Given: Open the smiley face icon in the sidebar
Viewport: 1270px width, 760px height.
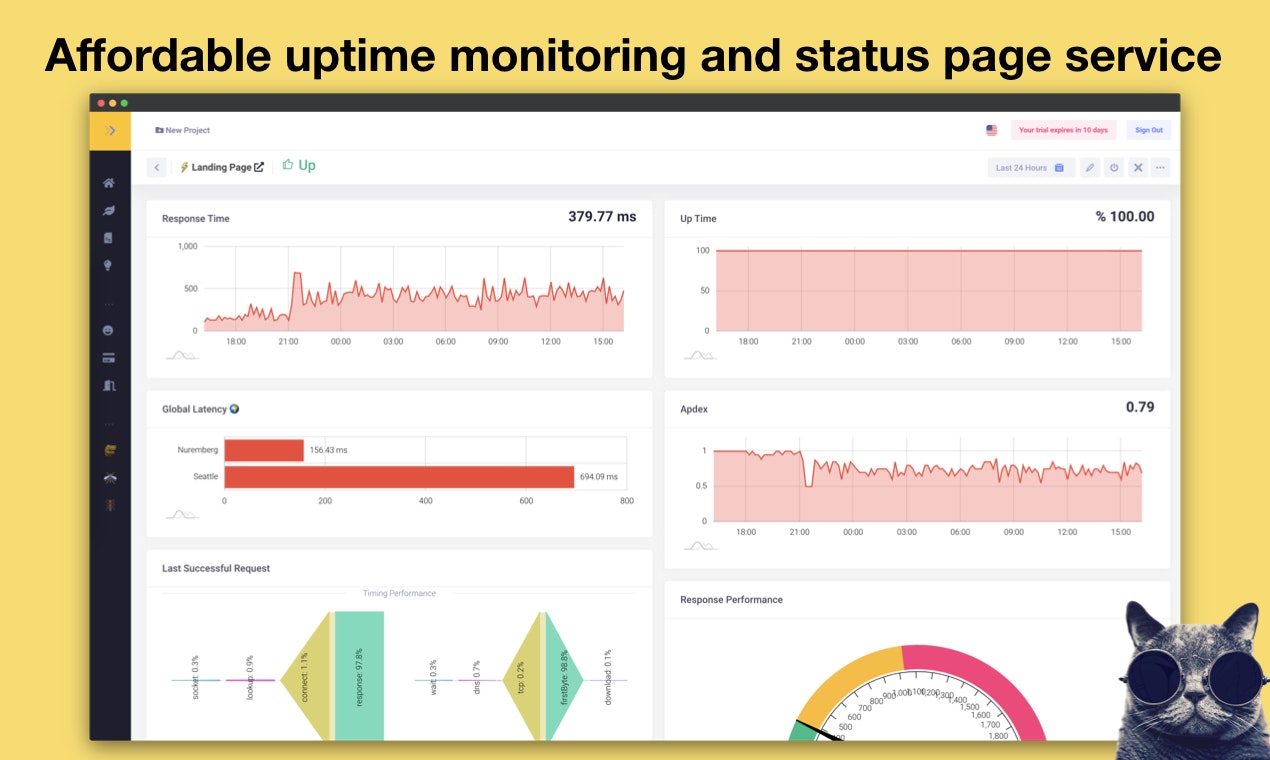Looking at the screenshot, I should (x=109, y=330).
